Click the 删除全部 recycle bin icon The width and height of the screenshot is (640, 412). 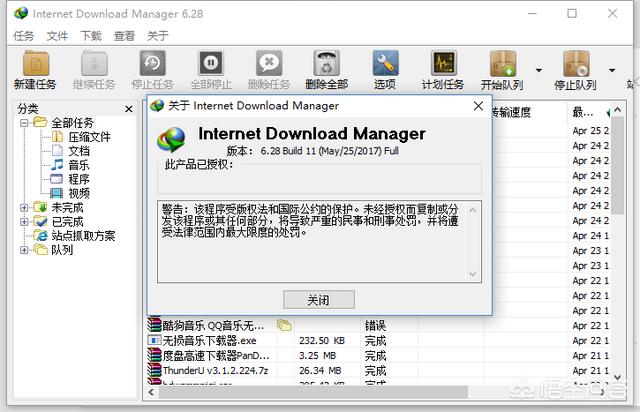[x=327, y=63]
